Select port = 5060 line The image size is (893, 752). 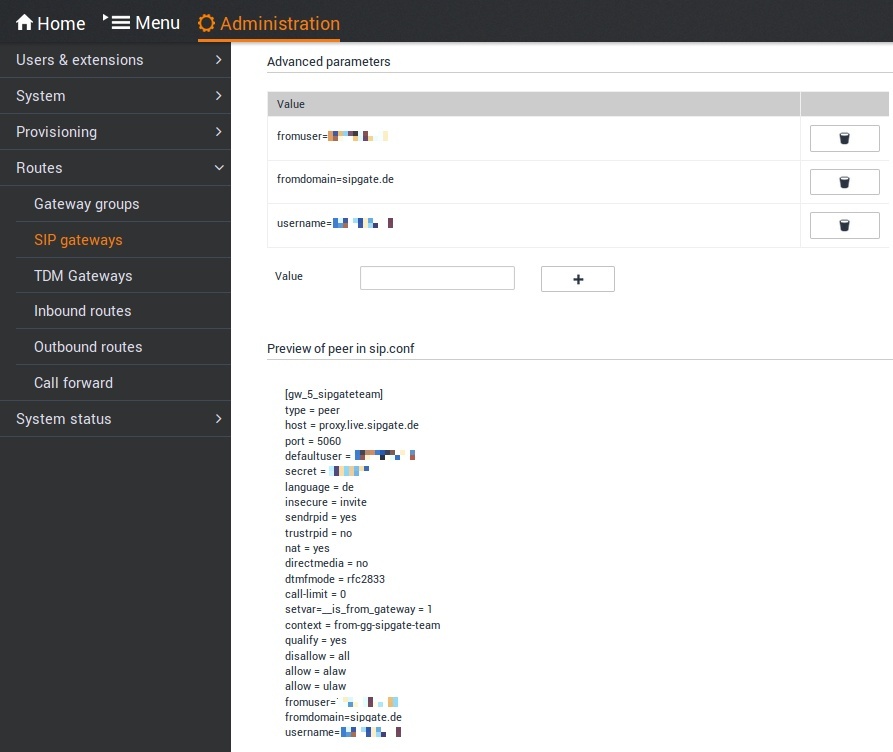313,441
